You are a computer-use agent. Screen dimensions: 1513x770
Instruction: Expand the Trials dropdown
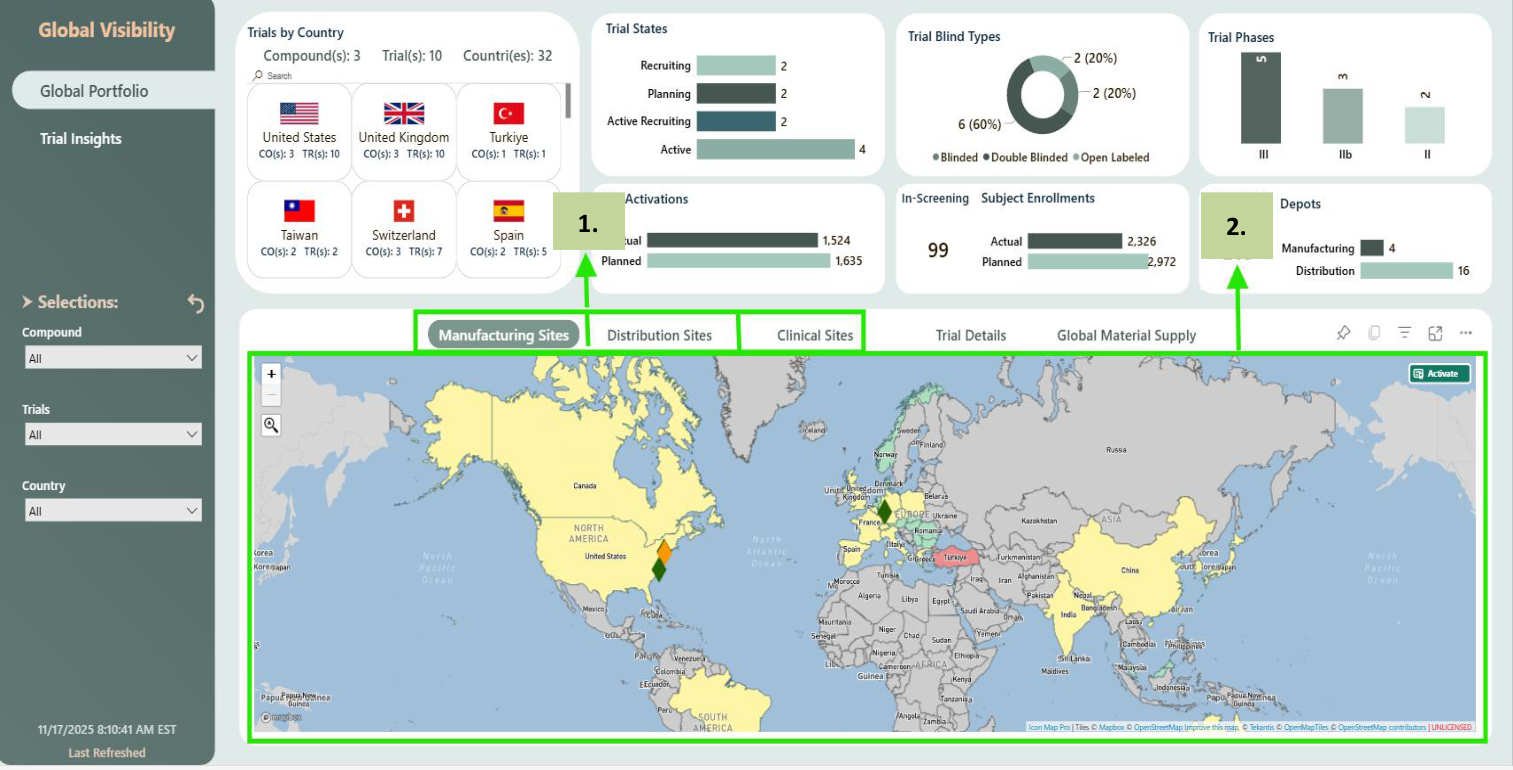pyautogui.click(x=112, y=435)
